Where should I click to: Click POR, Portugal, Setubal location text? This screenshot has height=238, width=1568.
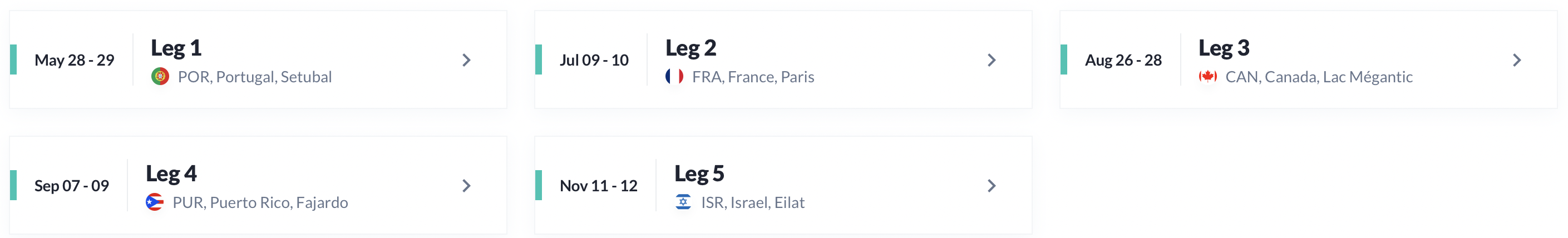coord(254,77)
